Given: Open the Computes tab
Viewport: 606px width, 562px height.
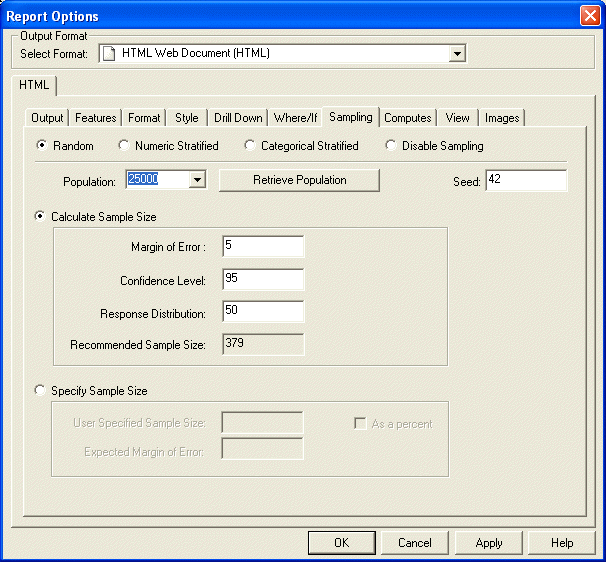Looking at the screenshot, I should 408,118.
